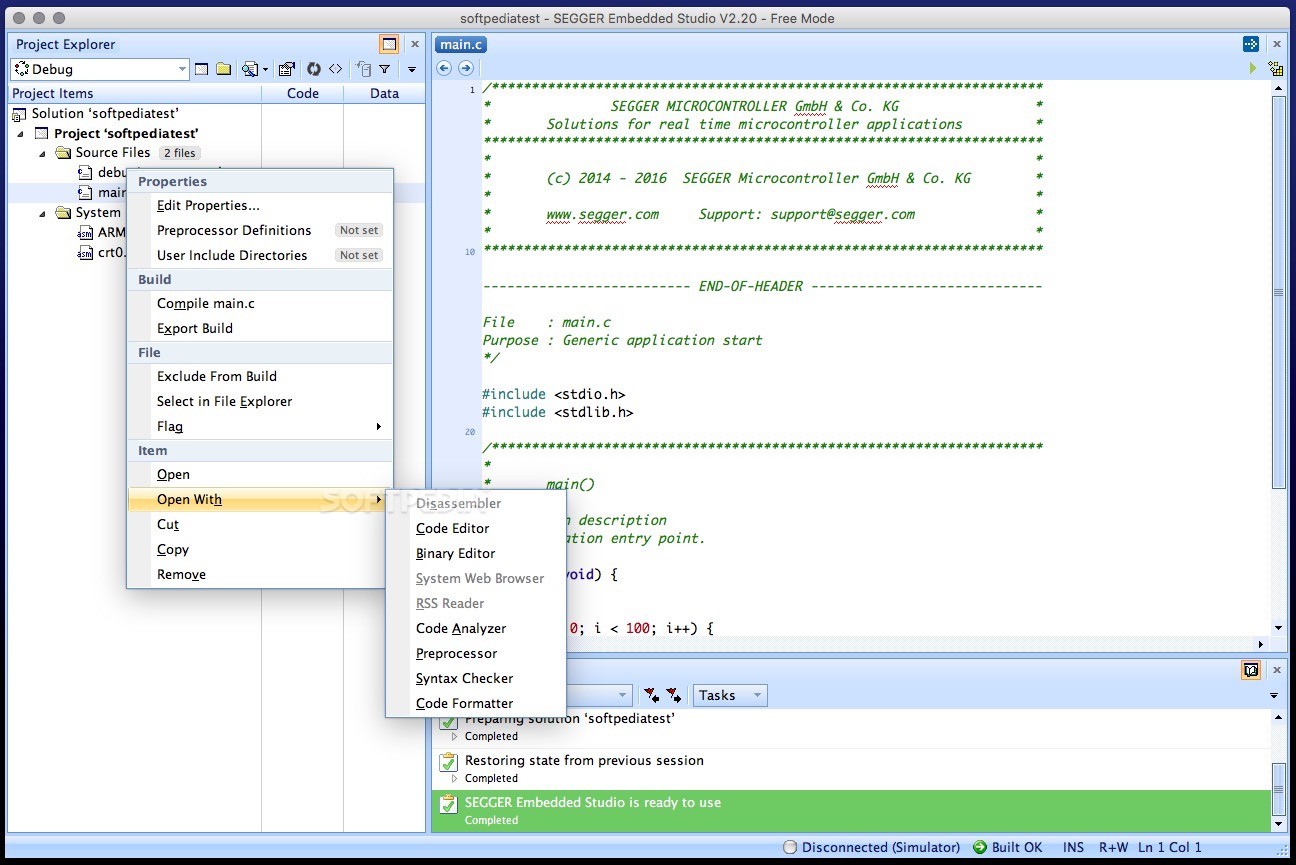This screenshot has height=865, width=1296.
Task: Click the 'Restoring state from previous session' task entry
Action: coord(851,768)
